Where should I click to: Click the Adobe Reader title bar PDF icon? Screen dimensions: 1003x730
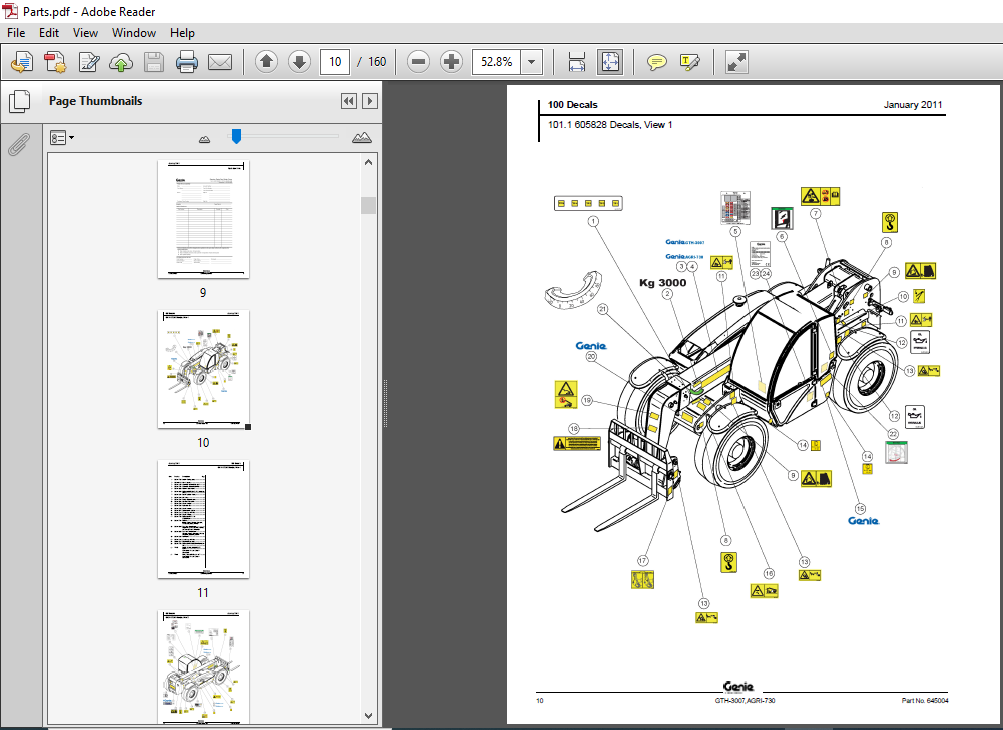point(11,12)
